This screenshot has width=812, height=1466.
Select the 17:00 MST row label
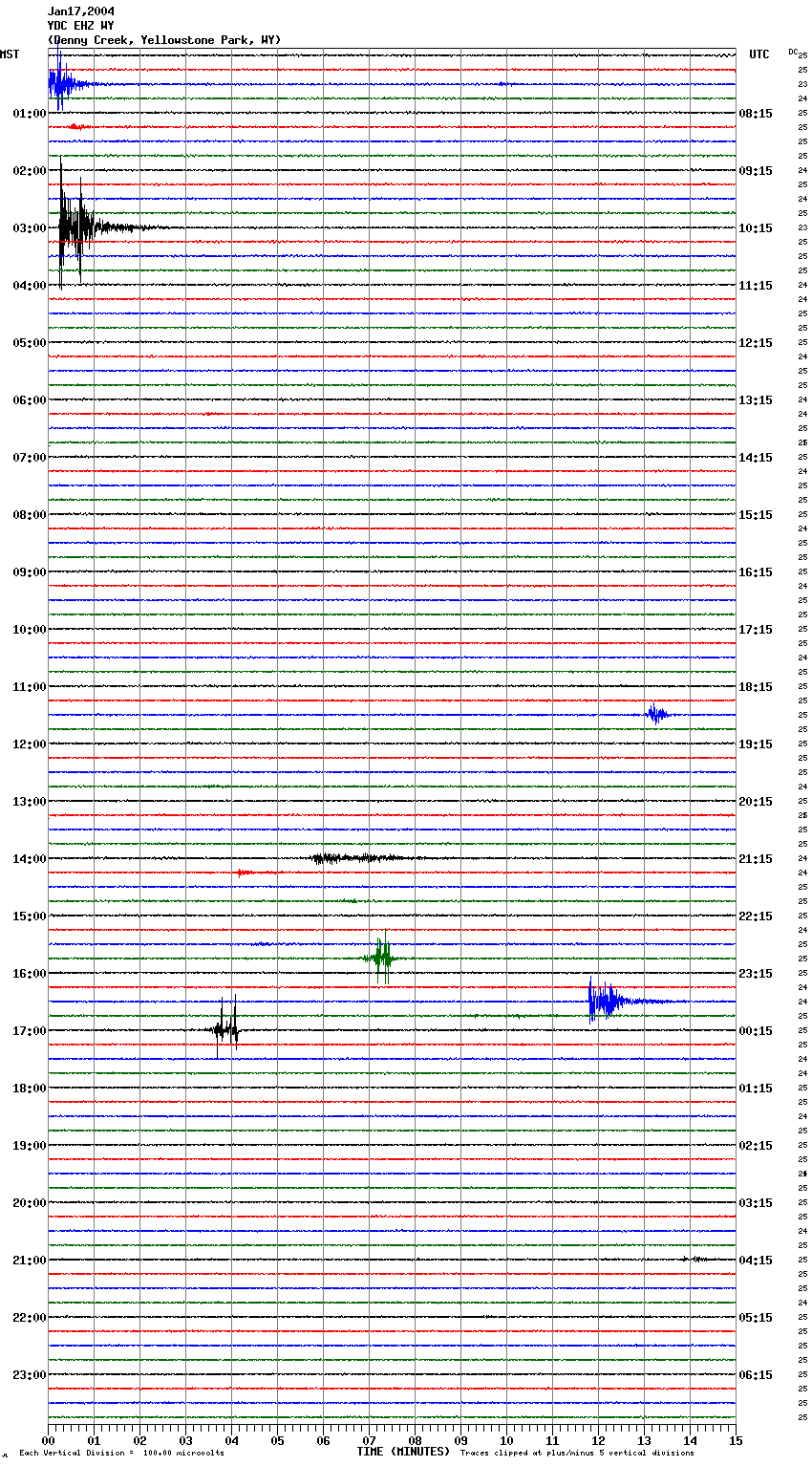pos(29,1031)
